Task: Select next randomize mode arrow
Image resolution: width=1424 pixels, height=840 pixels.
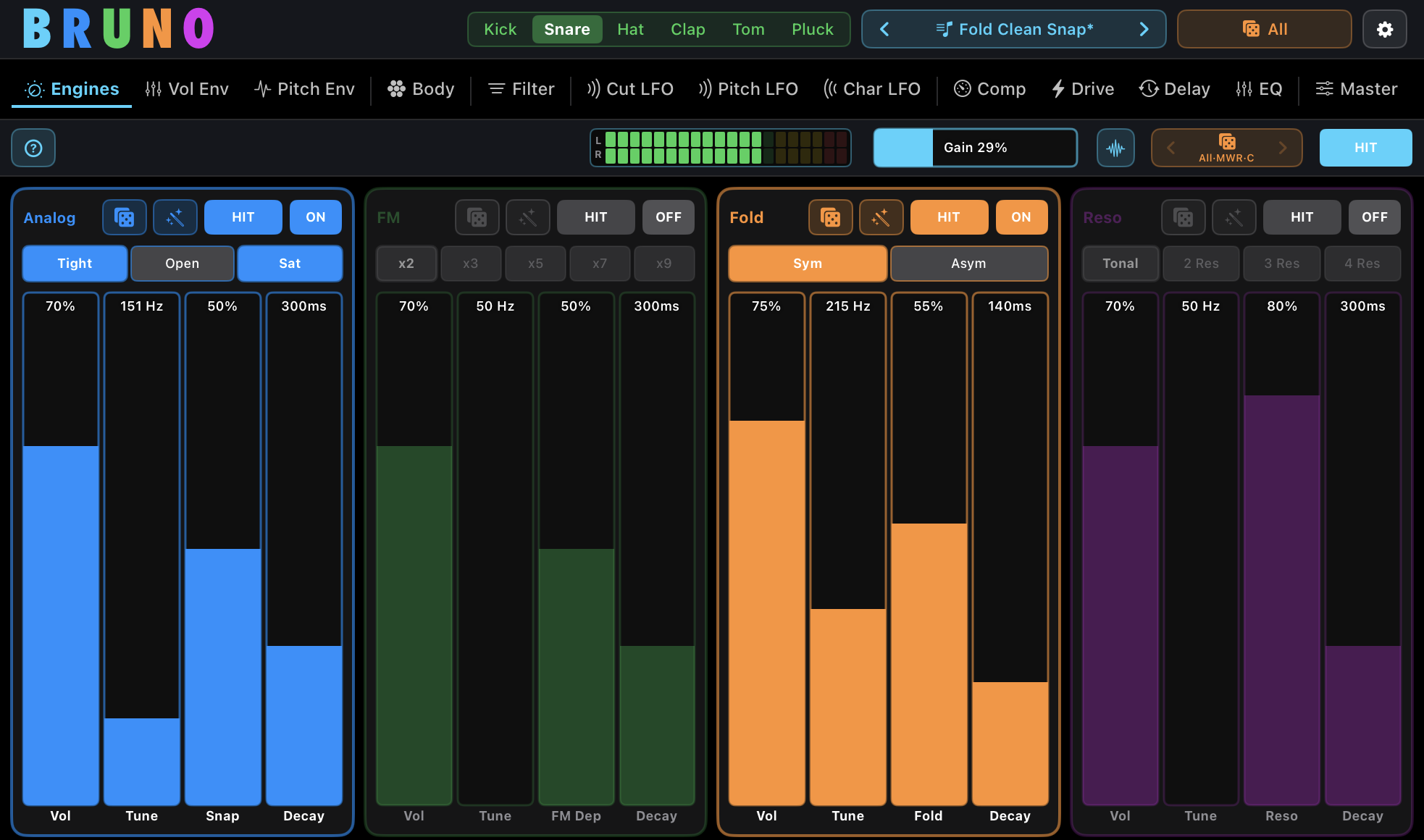Action: coord(1283,148)
